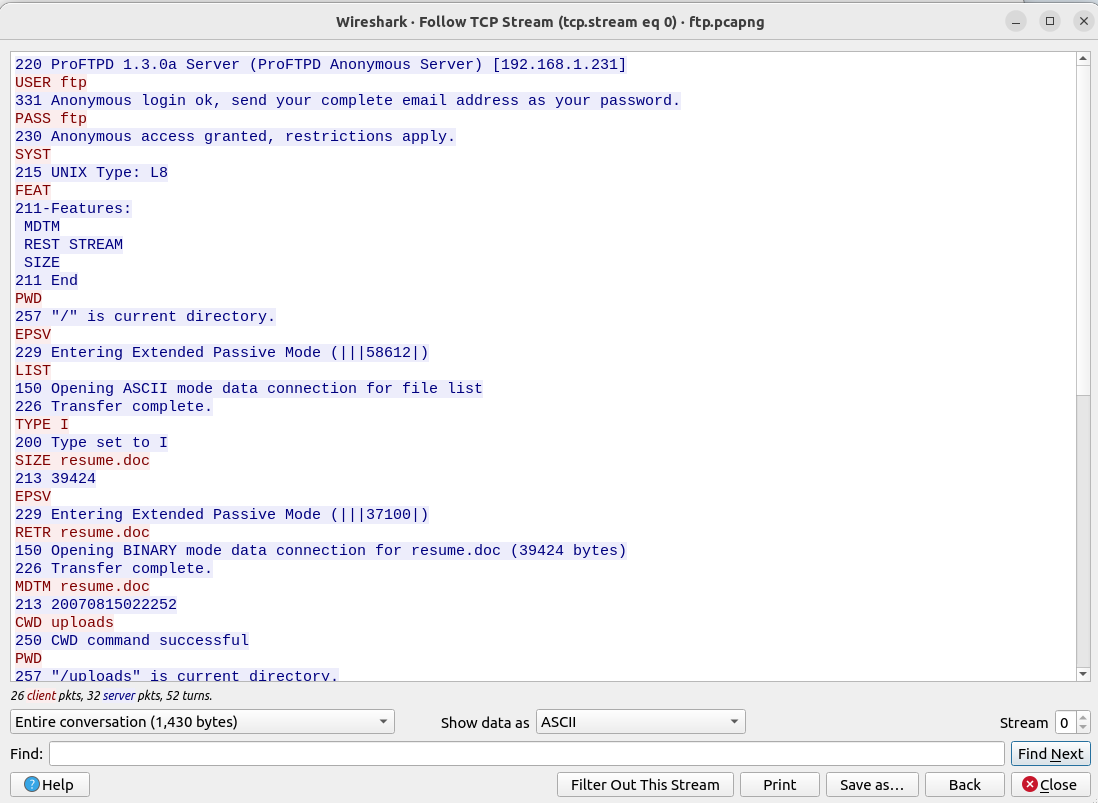Click the scrollbar down arrow
Viewport: 1098px width, 803px height.
(1083, 673)
